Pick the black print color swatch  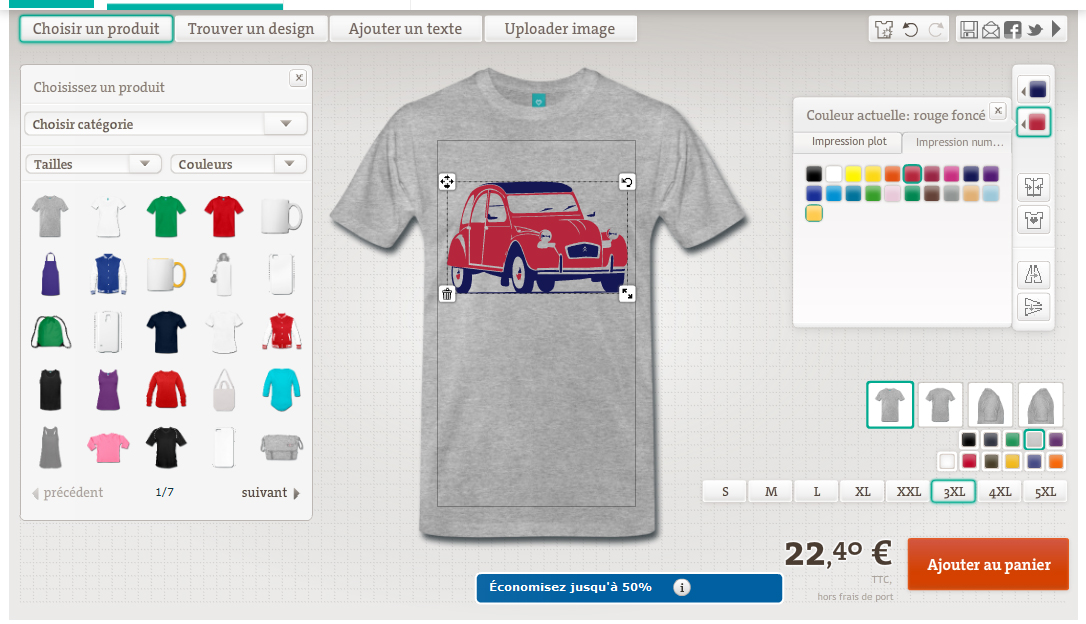click(x=814, y=174)
